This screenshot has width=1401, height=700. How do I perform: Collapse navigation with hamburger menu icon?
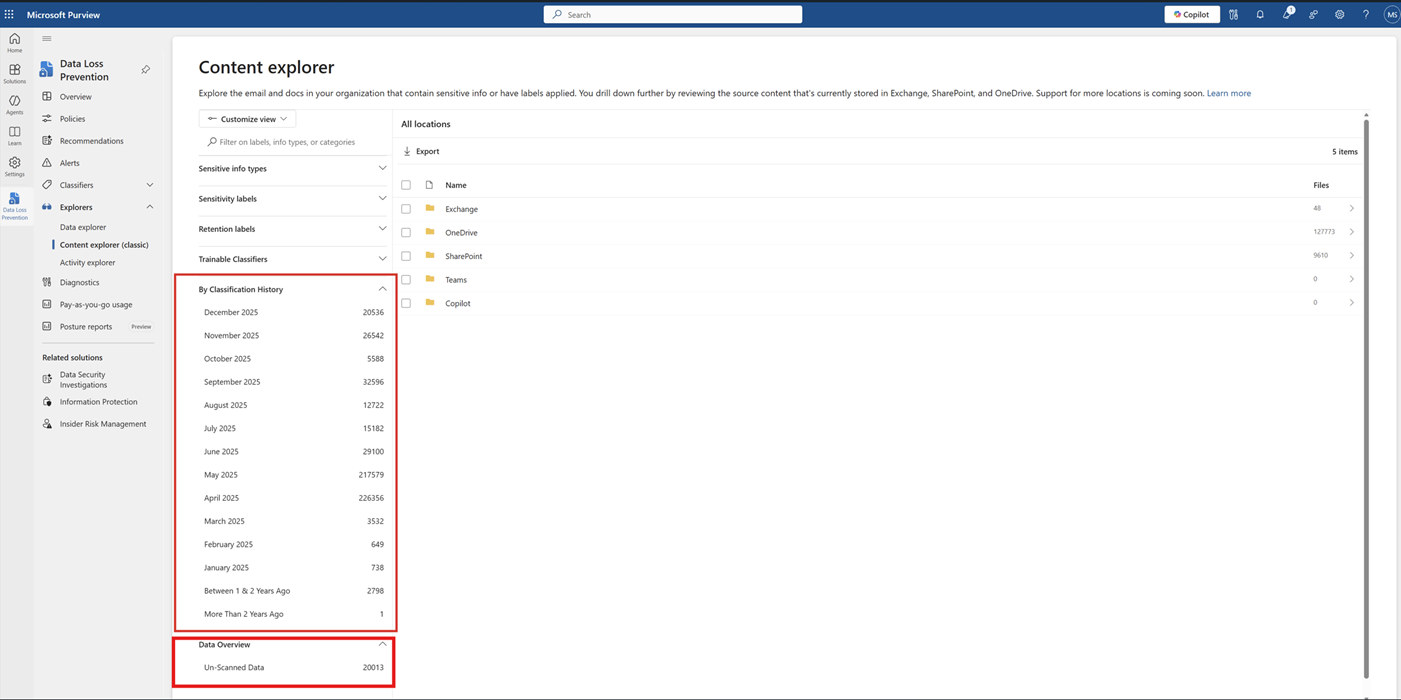click(47, 39)
